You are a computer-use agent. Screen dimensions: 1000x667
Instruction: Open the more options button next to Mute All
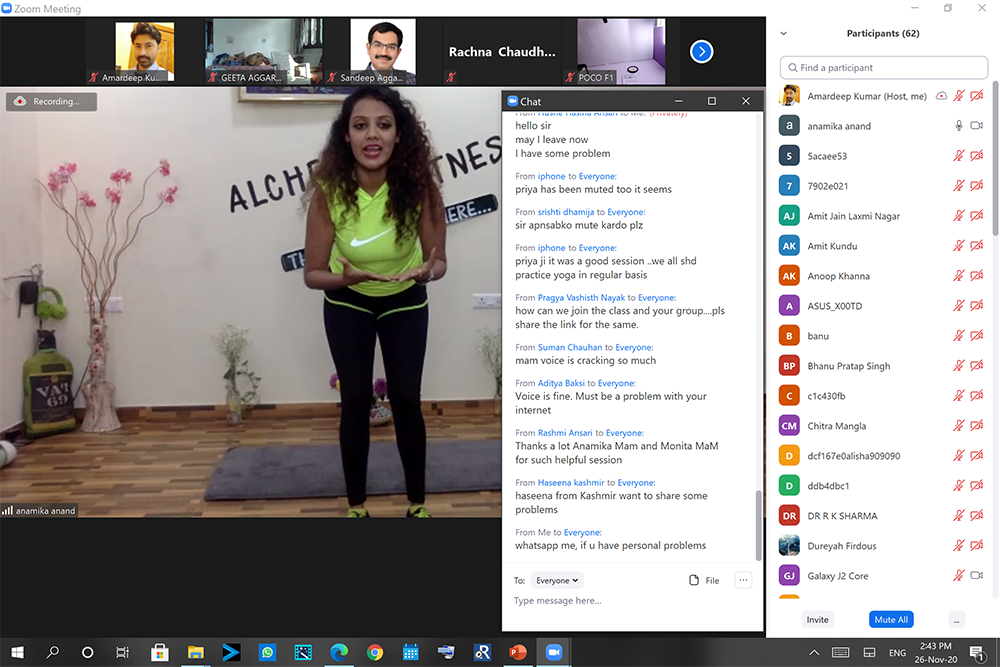click(957, 619)
